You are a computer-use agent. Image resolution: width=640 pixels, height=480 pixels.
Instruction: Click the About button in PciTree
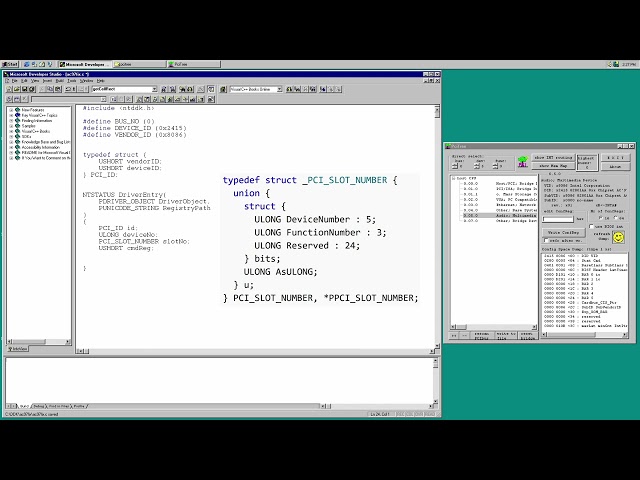[615, 167]
